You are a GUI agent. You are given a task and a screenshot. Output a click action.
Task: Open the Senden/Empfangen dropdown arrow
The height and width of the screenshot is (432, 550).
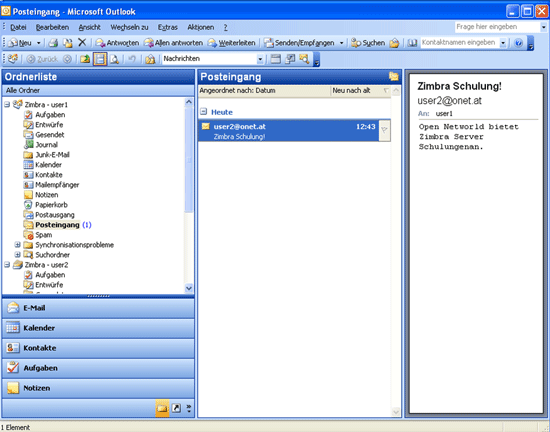341,43
